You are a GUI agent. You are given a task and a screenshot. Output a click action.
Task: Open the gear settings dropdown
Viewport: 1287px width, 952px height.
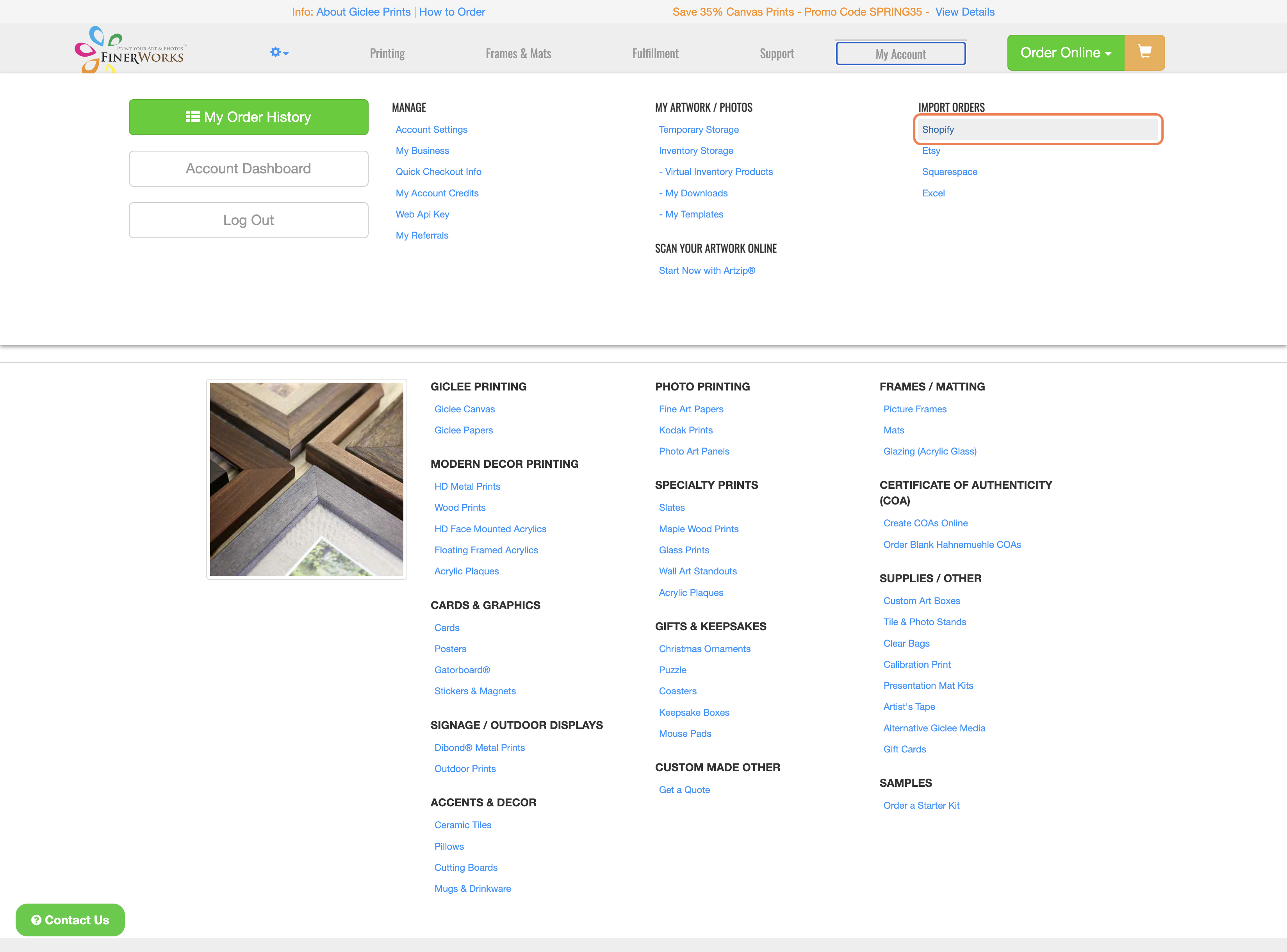tap(280, 53)
